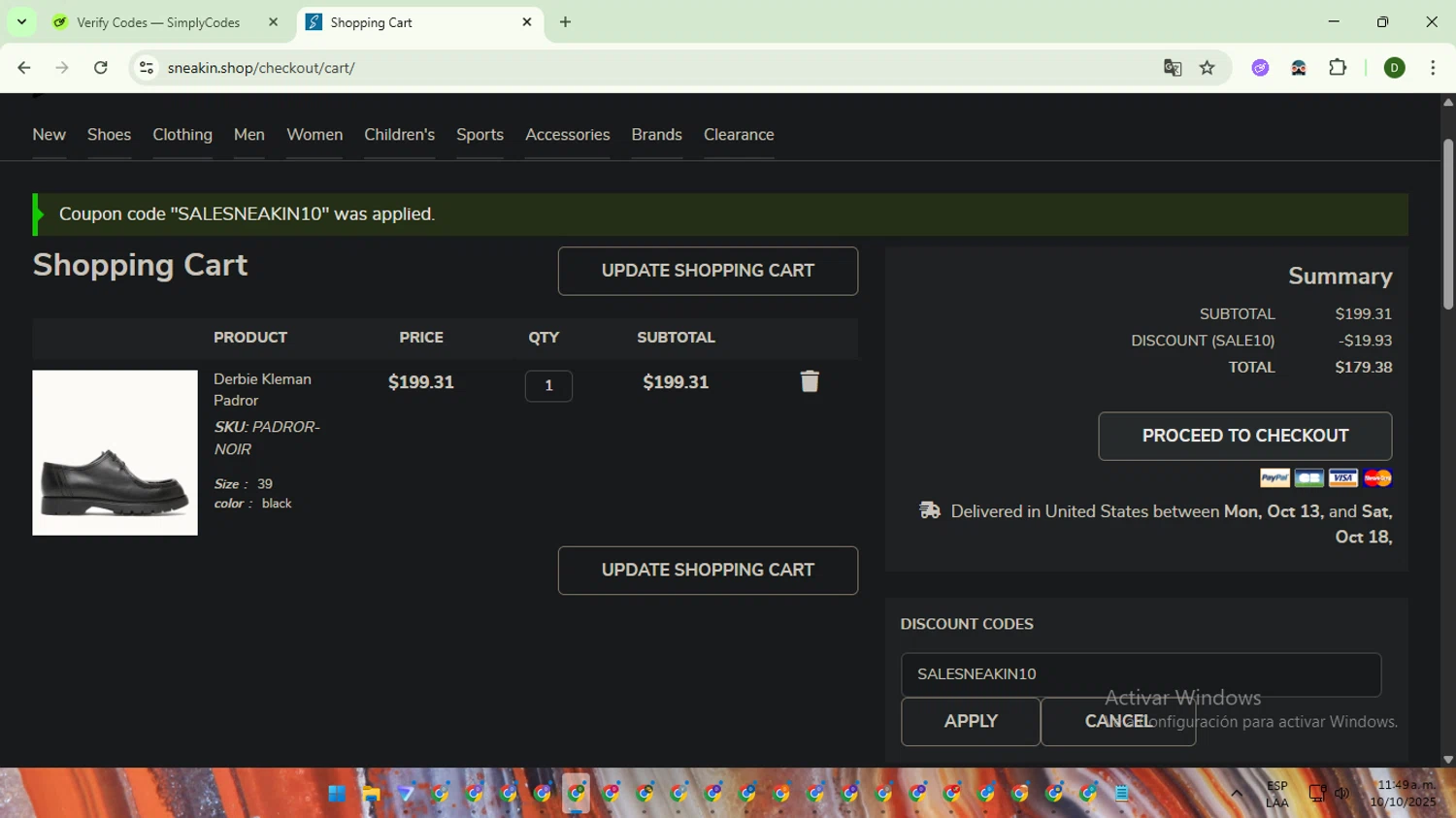Click the PayPal payment icon
Image resolution: width=1456 pixels, height=818 pixels.
[1274, 477]
